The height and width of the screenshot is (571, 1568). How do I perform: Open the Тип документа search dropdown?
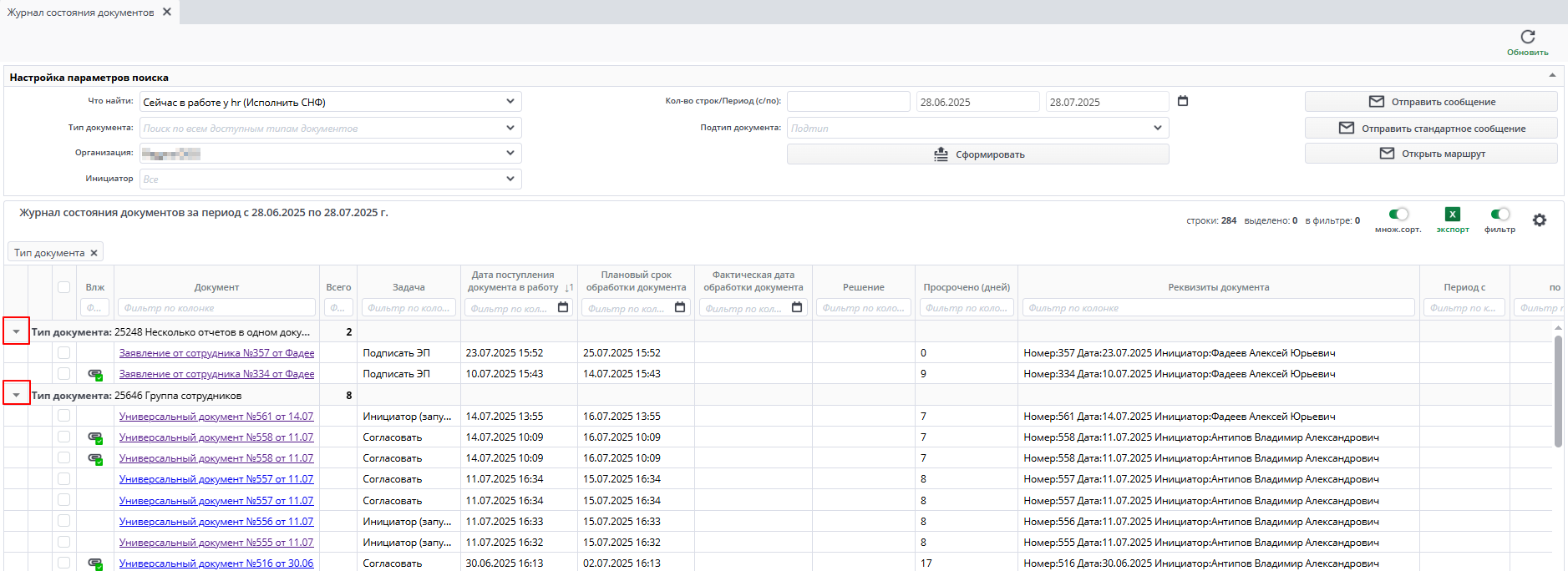510,128
